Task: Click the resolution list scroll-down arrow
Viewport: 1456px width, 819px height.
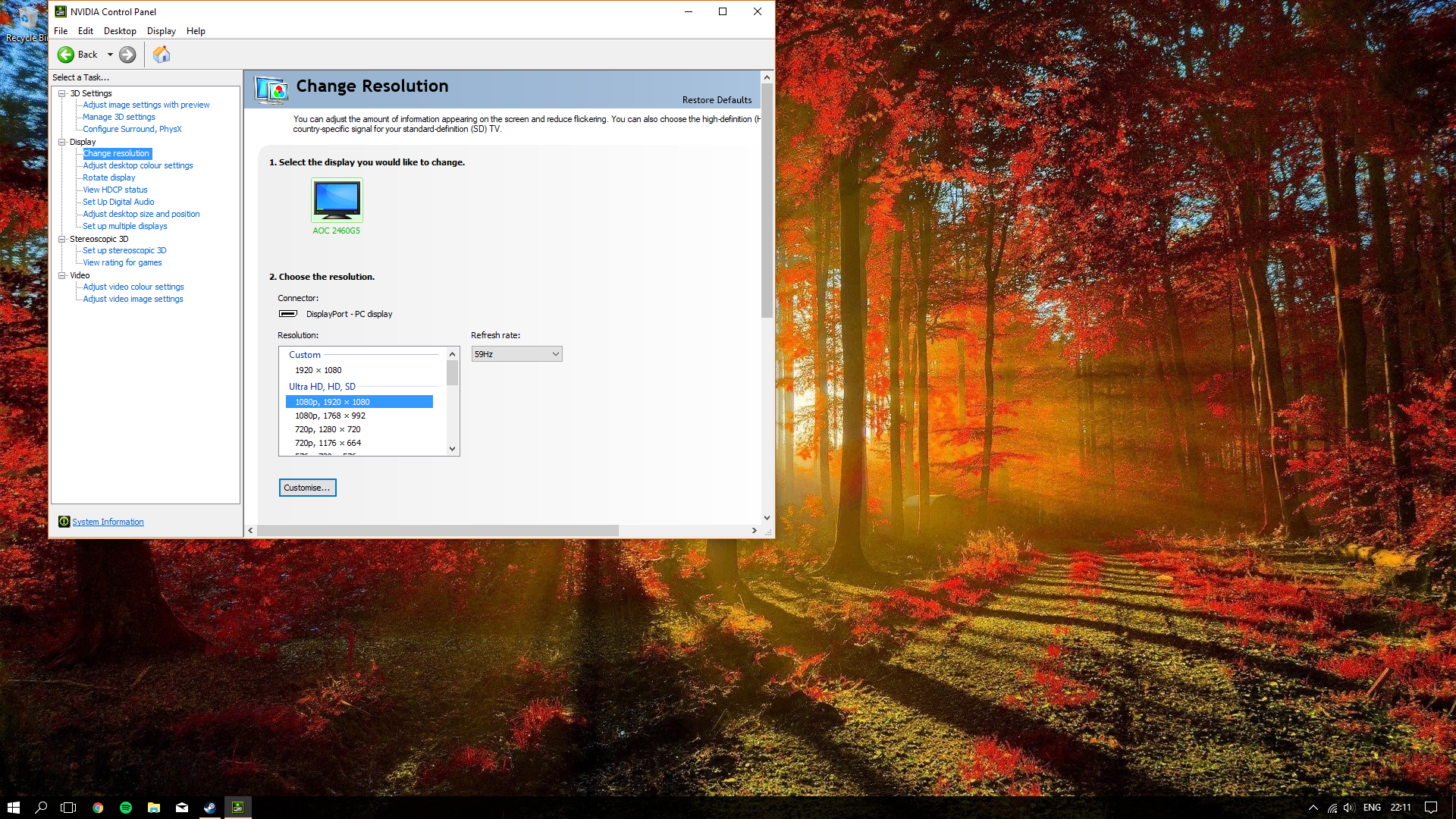Action: (x=453, y=448)
